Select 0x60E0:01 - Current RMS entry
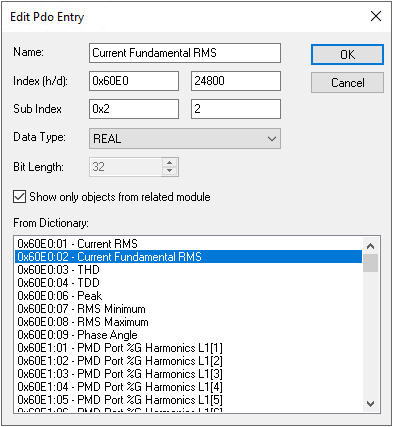 tap(188, 244)
